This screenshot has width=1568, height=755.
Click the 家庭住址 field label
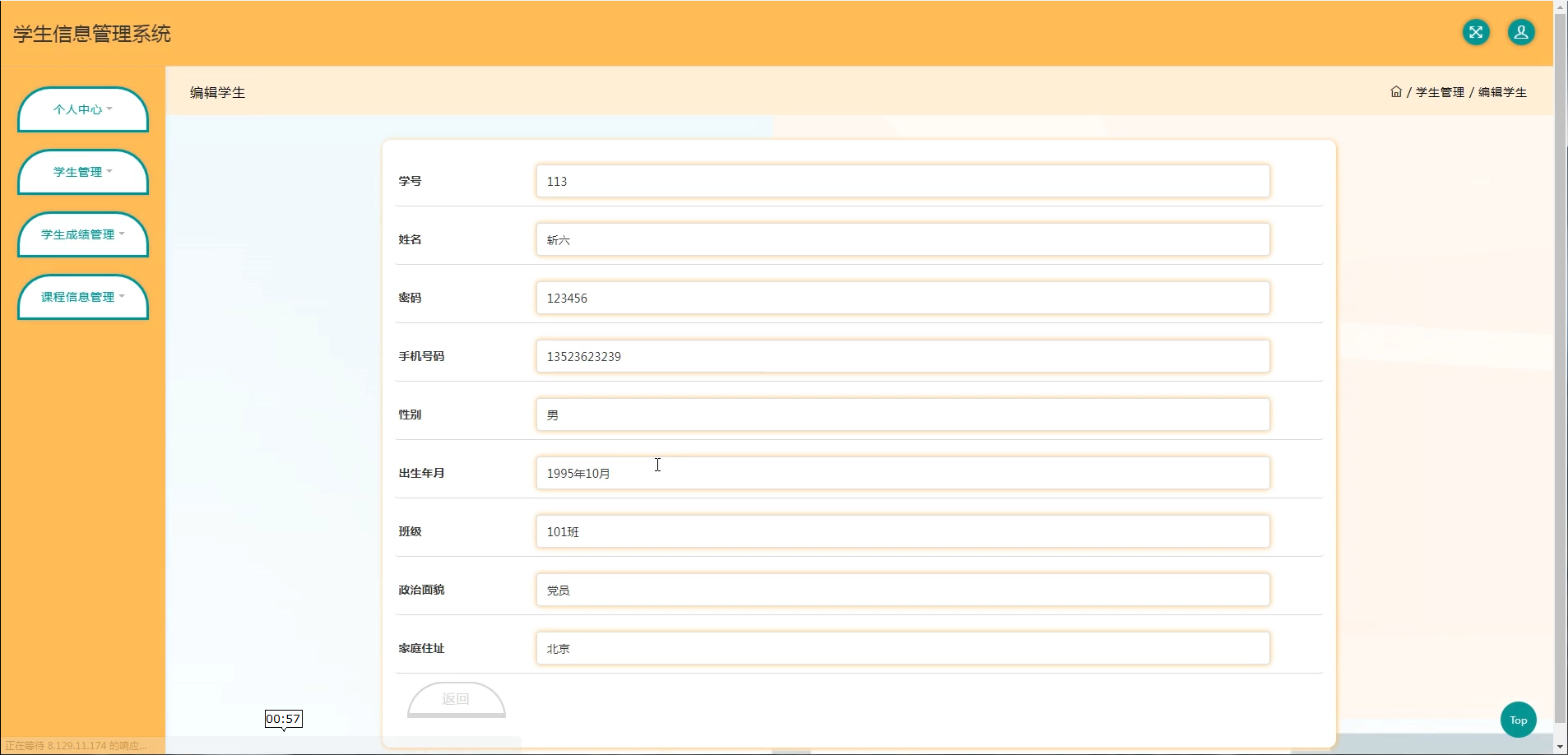pos(421,648)
